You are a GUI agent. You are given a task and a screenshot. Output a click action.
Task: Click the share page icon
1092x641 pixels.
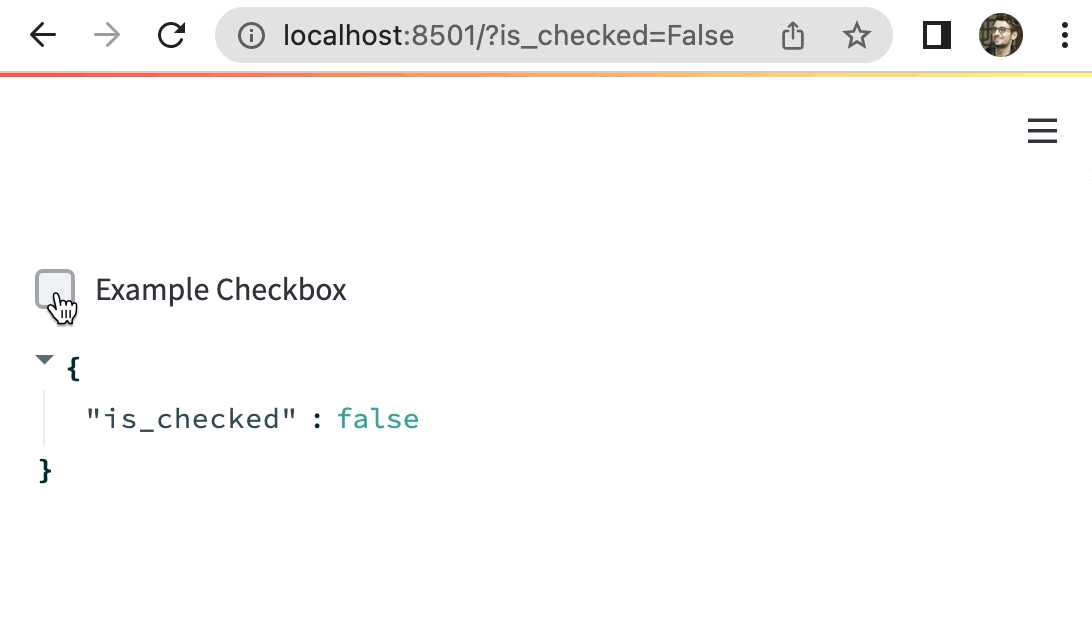coord(792,37)
